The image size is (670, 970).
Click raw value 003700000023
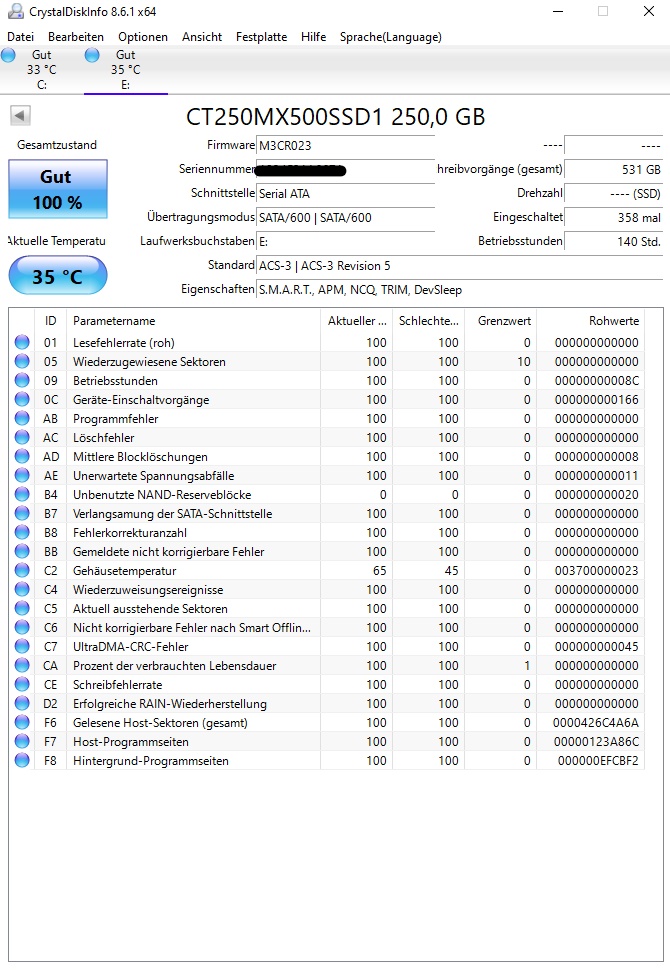pos(596,570)
